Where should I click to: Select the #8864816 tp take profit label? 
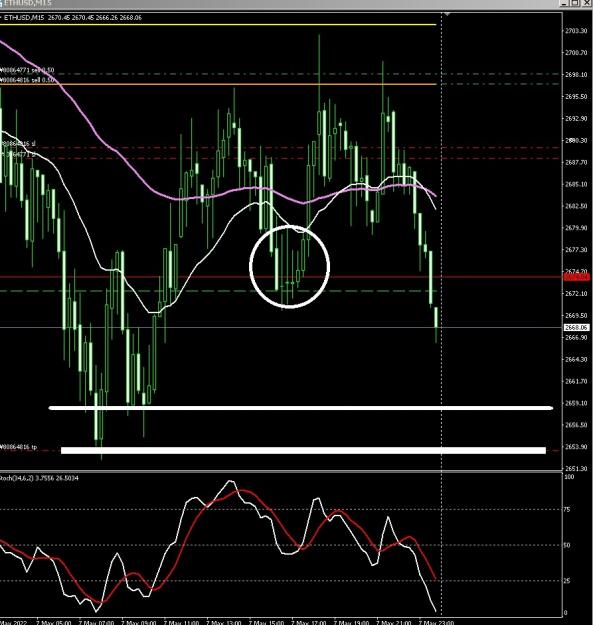coord(19,447)
